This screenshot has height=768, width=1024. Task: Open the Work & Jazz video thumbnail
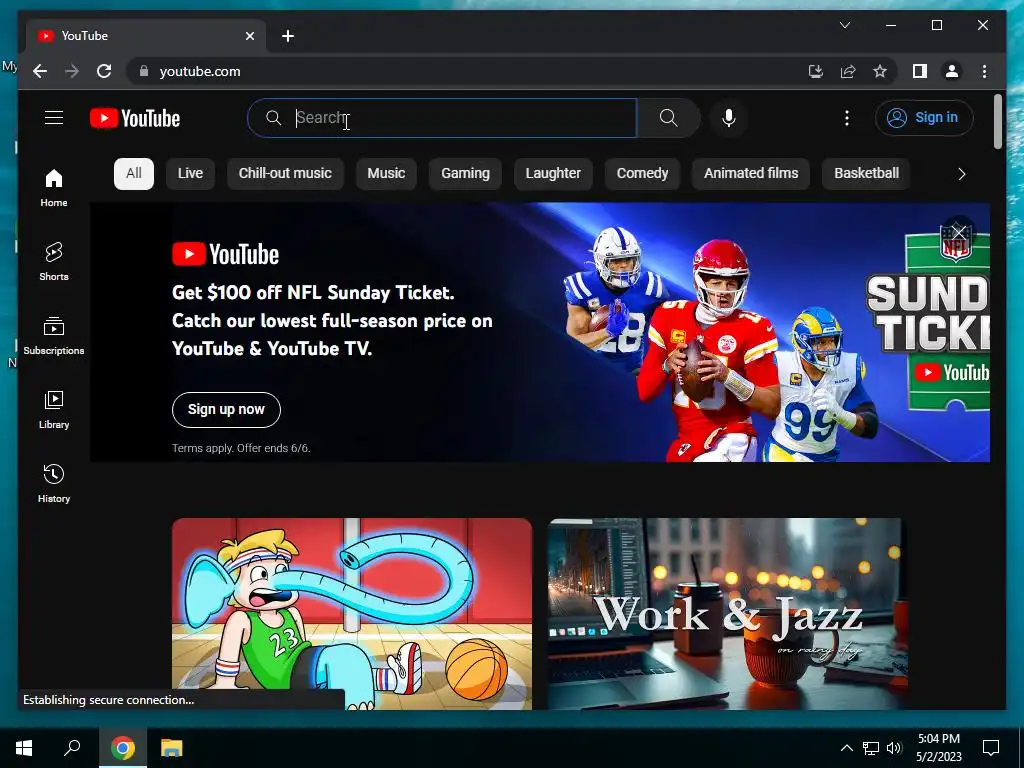tap(728, 614)
